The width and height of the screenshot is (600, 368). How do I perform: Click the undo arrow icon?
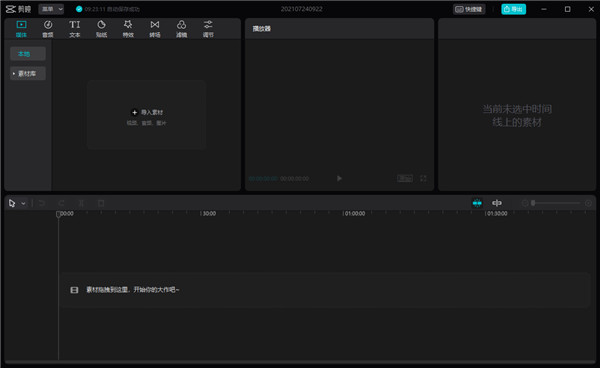click(42, 203)
